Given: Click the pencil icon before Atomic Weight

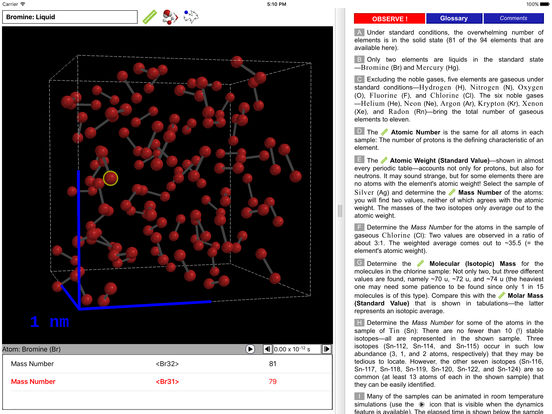Looking at the screenshot, I should (384, 160).
